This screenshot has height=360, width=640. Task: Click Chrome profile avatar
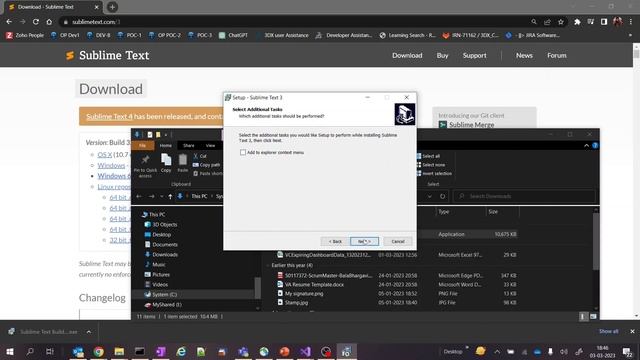point(618,22)
